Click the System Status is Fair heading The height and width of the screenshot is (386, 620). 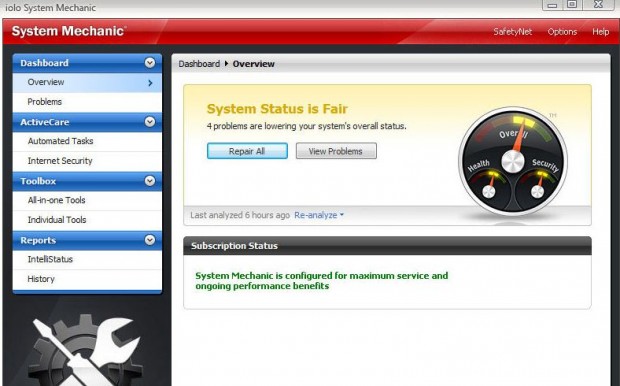pyautogui.click(x=277, y=109)
